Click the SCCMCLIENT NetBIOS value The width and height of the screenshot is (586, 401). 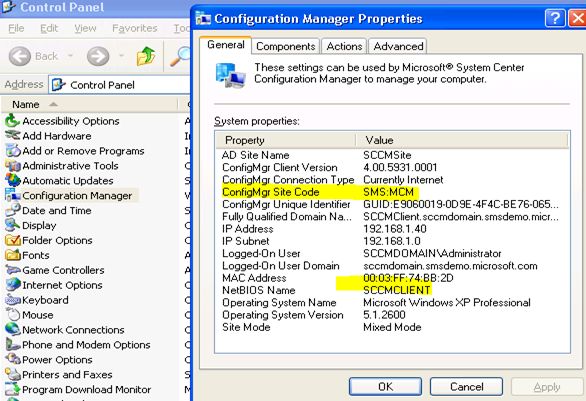[397, 290]
